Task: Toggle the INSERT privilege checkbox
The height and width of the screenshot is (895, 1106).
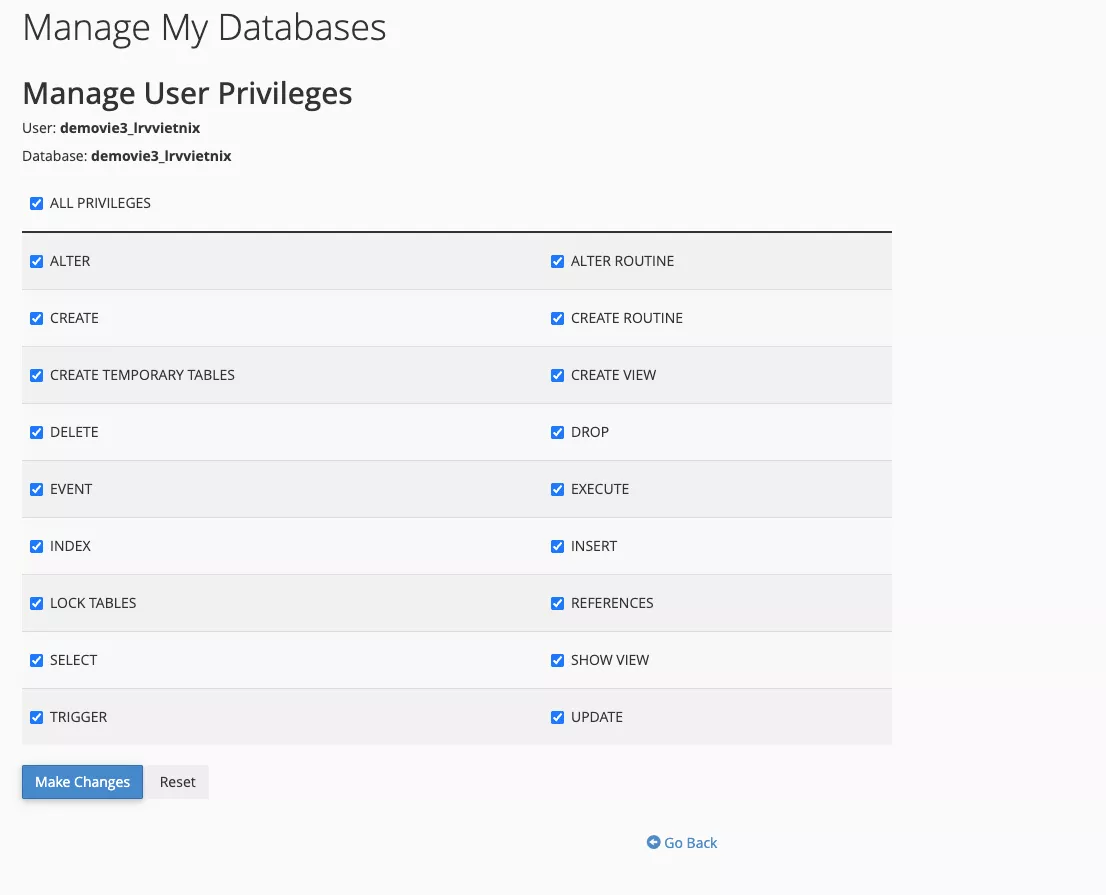Action: [558, 546]
